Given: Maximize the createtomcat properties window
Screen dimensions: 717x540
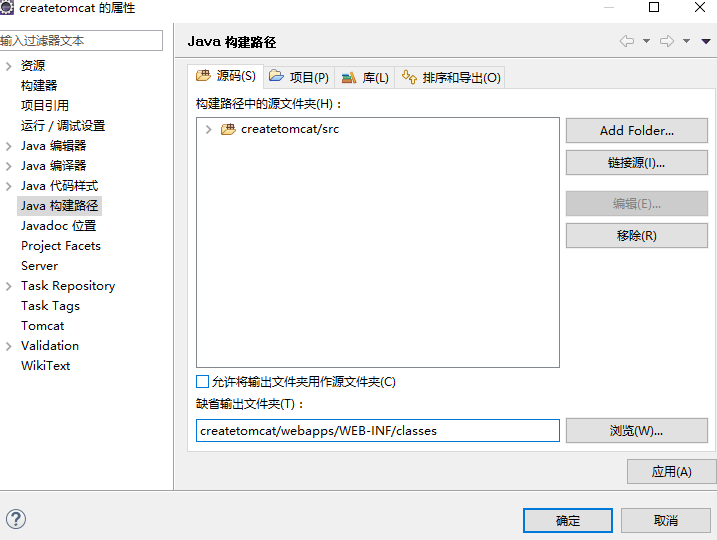Looking at the screenshot, I should (x=654, y=7).
